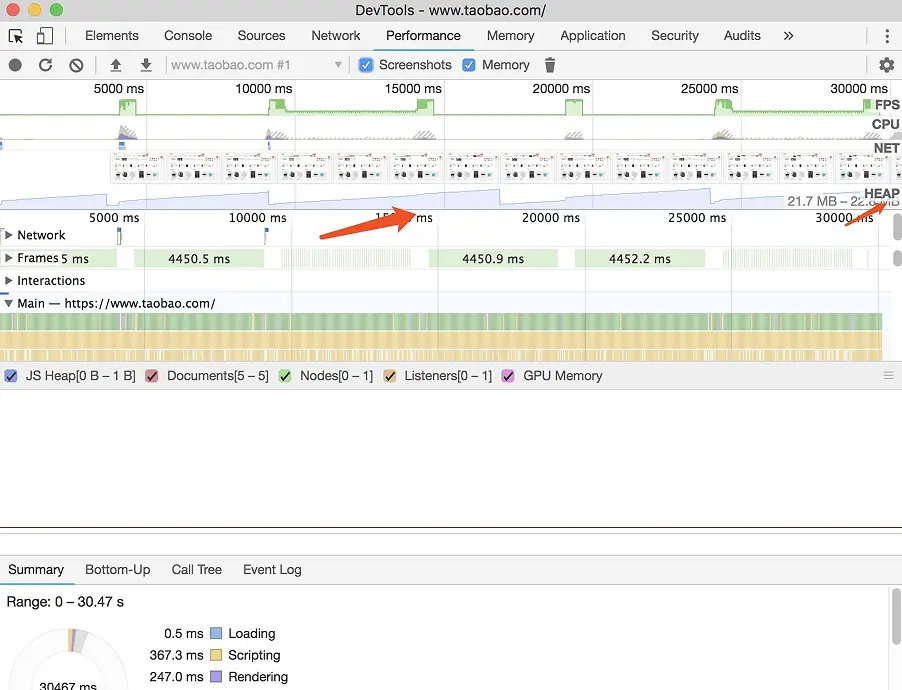
Task: Click the Scripting color swatch in summary
Action: 216,655
